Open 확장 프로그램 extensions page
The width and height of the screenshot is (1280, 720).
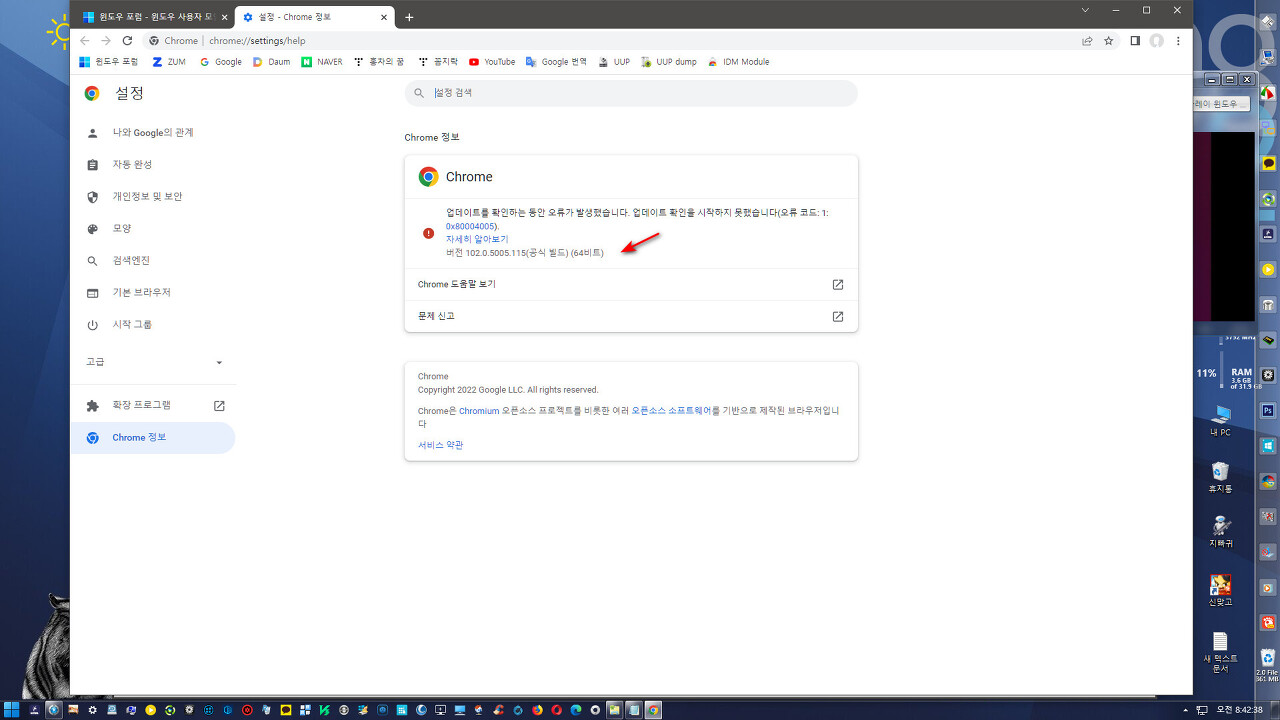[153, 405]
